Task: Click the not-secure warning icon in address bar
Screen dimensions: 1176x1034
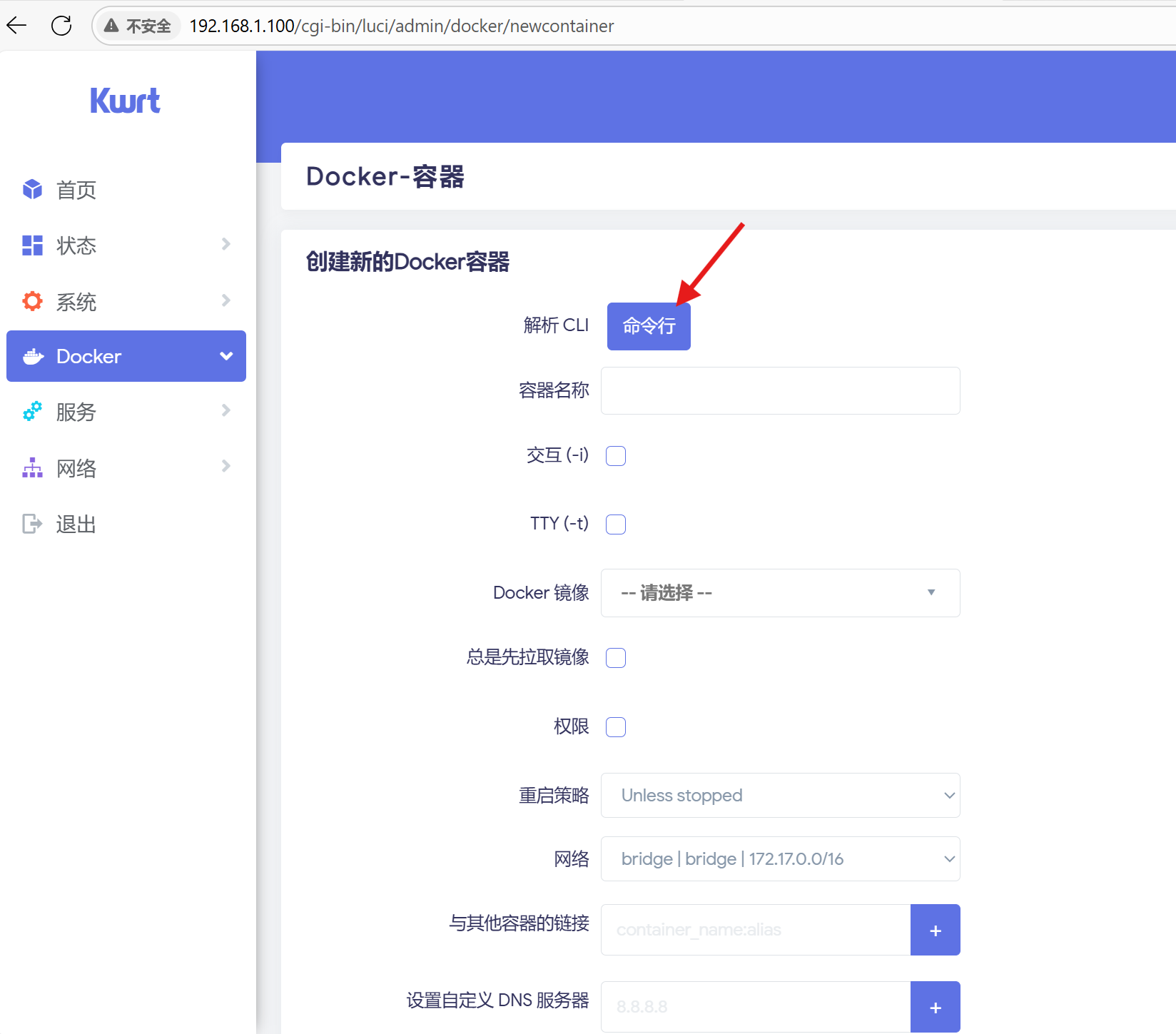Action: [x=111, y=26]
